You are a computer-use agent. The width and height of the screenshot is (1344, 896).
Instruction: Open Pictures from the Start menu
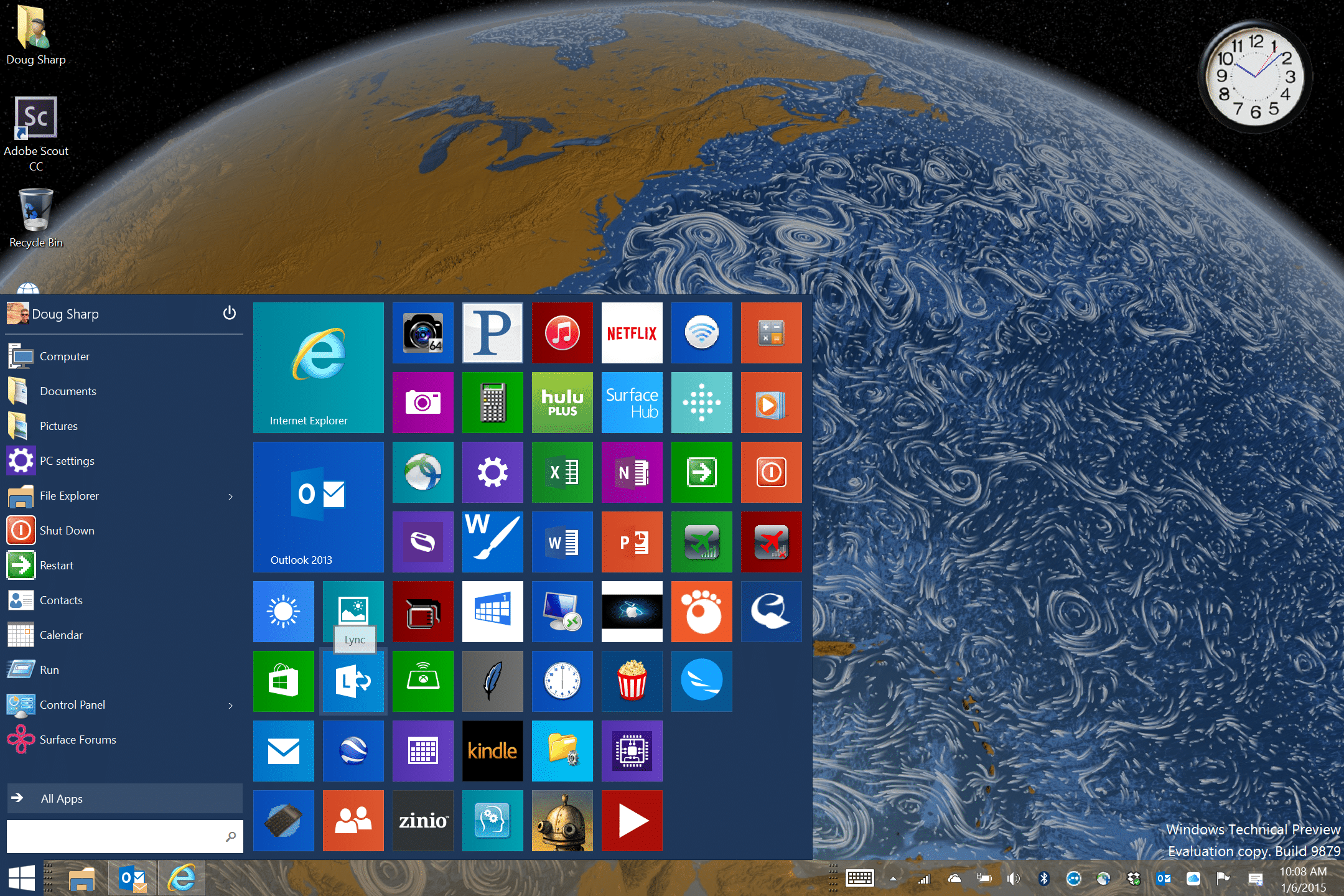click(x=124, y=426)
